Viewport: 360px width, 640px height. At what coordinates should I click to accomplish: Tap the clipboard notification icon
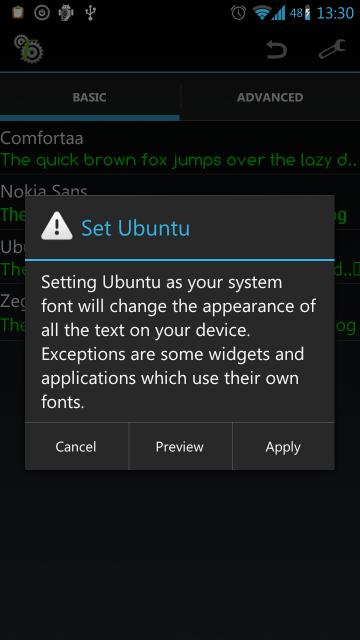[18, 13]
